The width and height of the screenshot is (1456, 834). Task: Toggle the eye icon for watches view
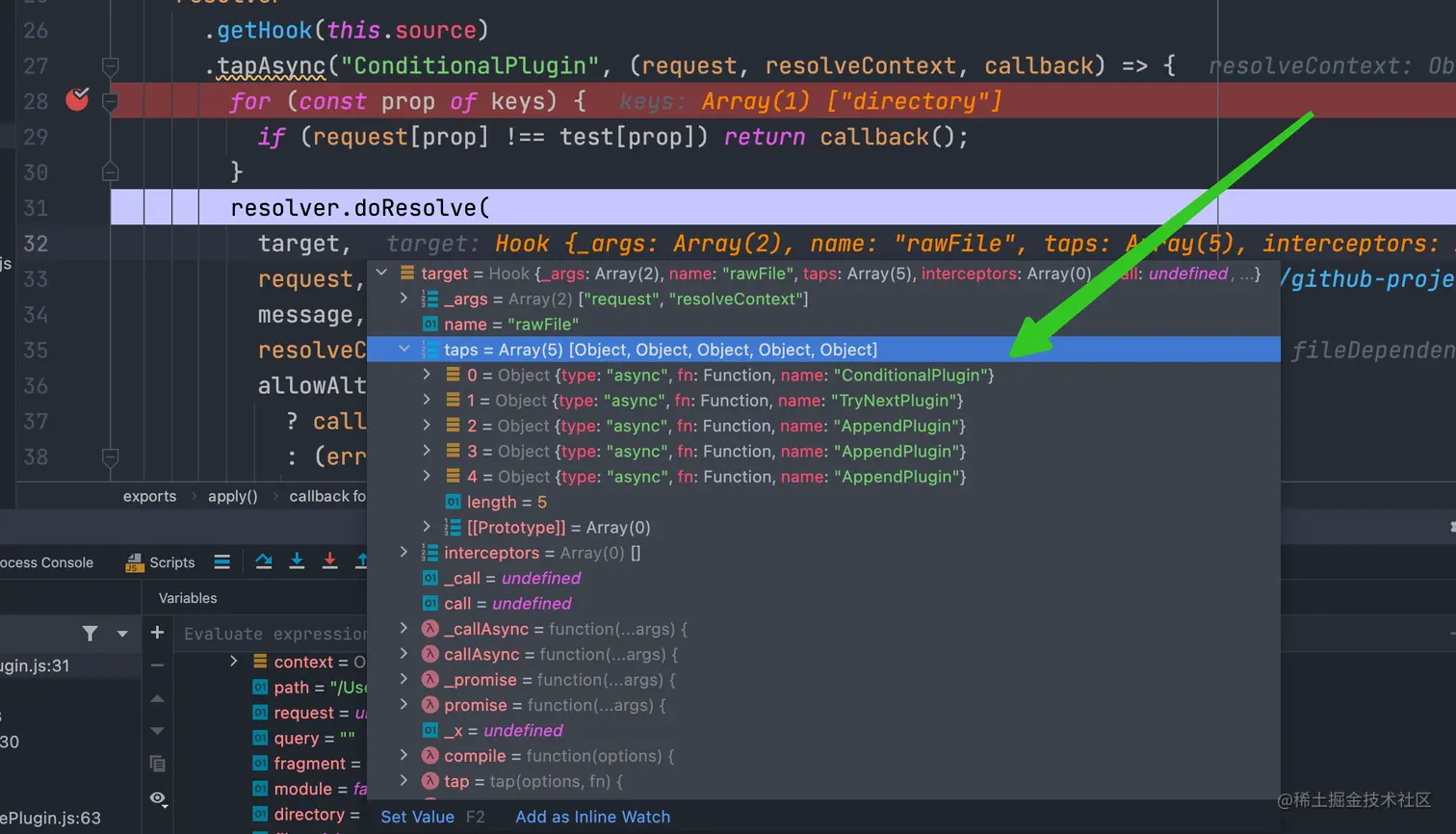[x=157, y=798]
